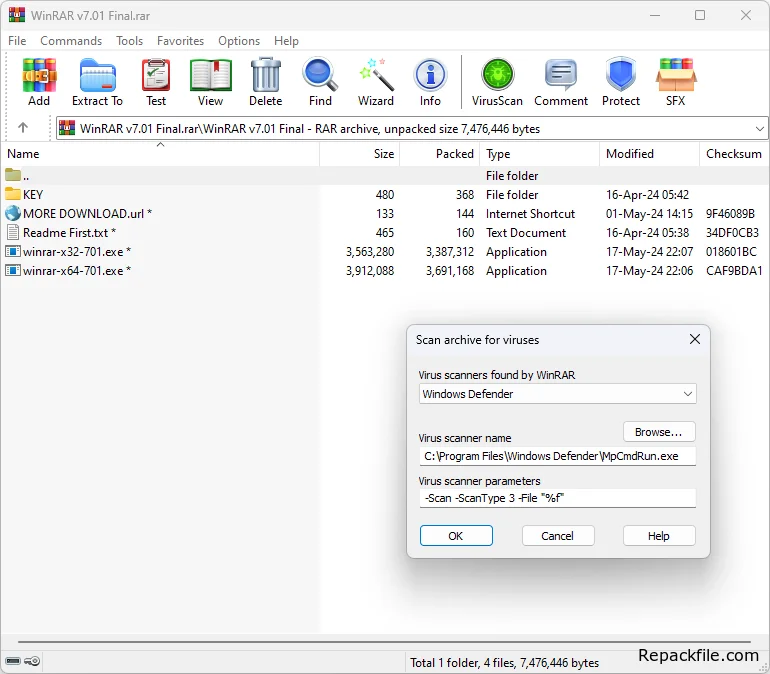This screenshot has width=770, height=674.
Task: Click the archive icon in address bar
Action: coord(67,128)
